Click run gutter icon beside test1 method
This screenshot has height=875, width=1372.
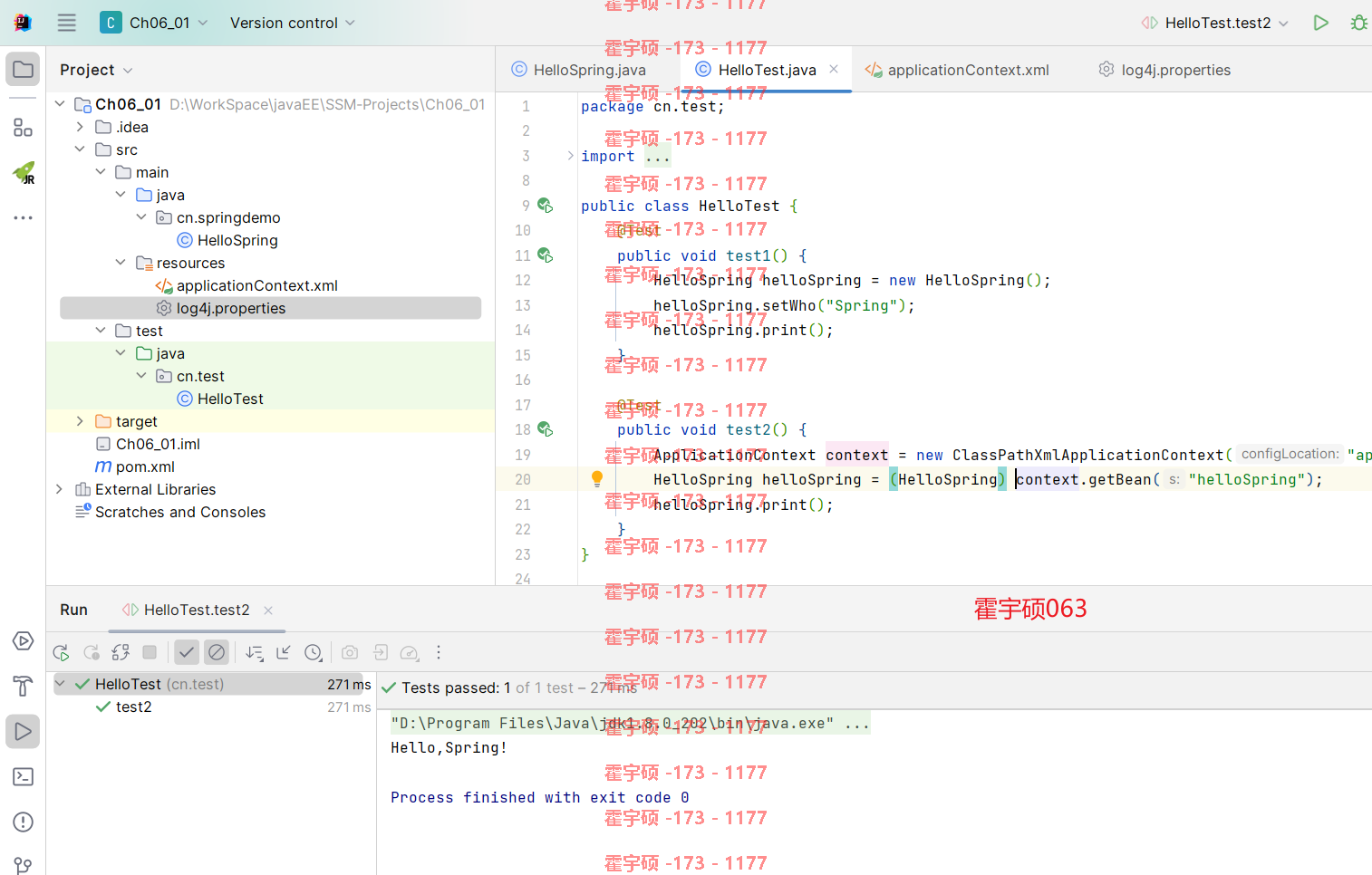(545, 255)
